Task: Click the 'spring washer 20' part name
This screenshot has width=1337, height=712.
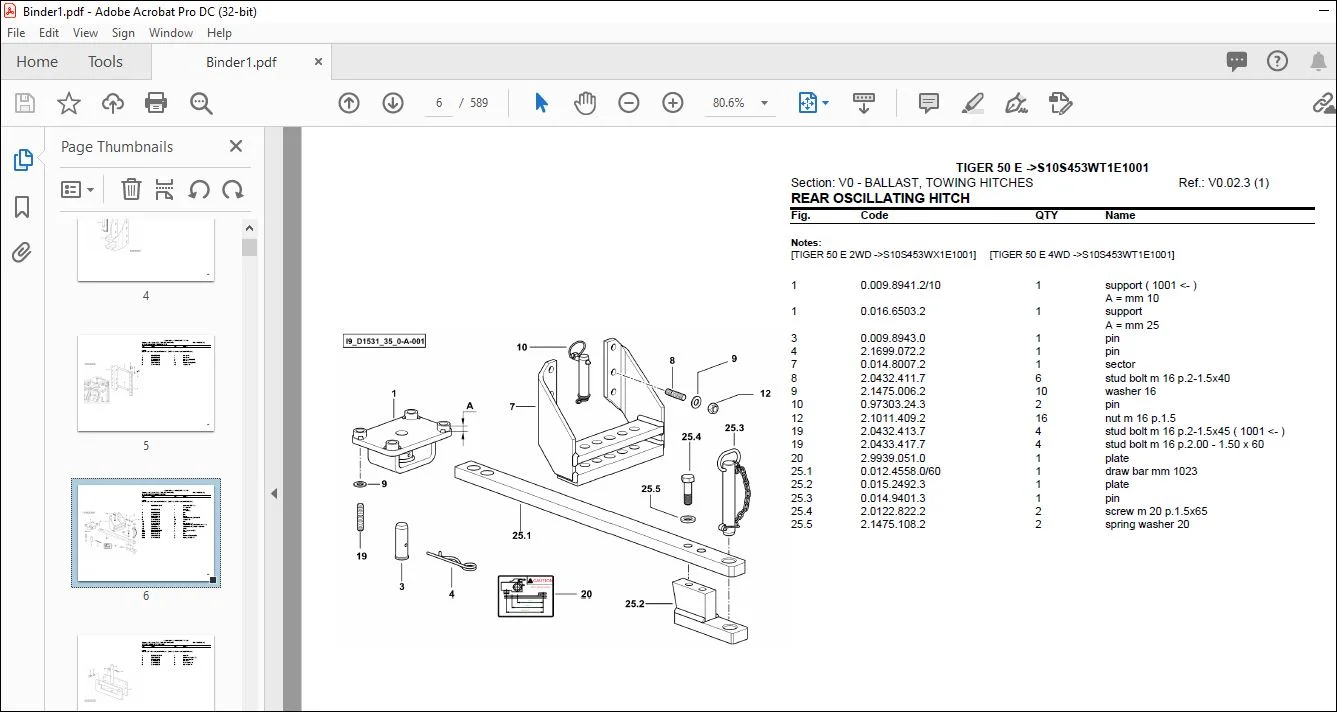Action: pyautogui.click(x=1147, y=524)
